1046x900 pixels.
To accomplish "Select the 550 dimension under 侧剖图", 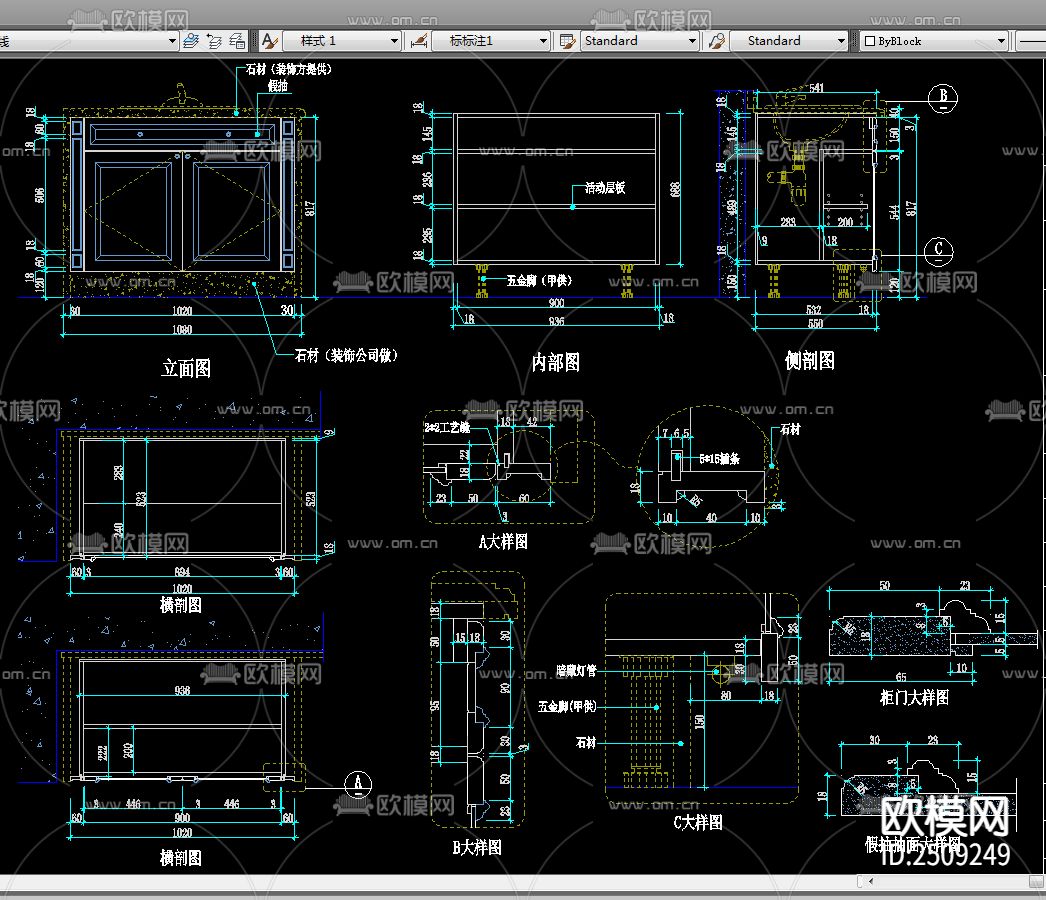I will point(815,324).
